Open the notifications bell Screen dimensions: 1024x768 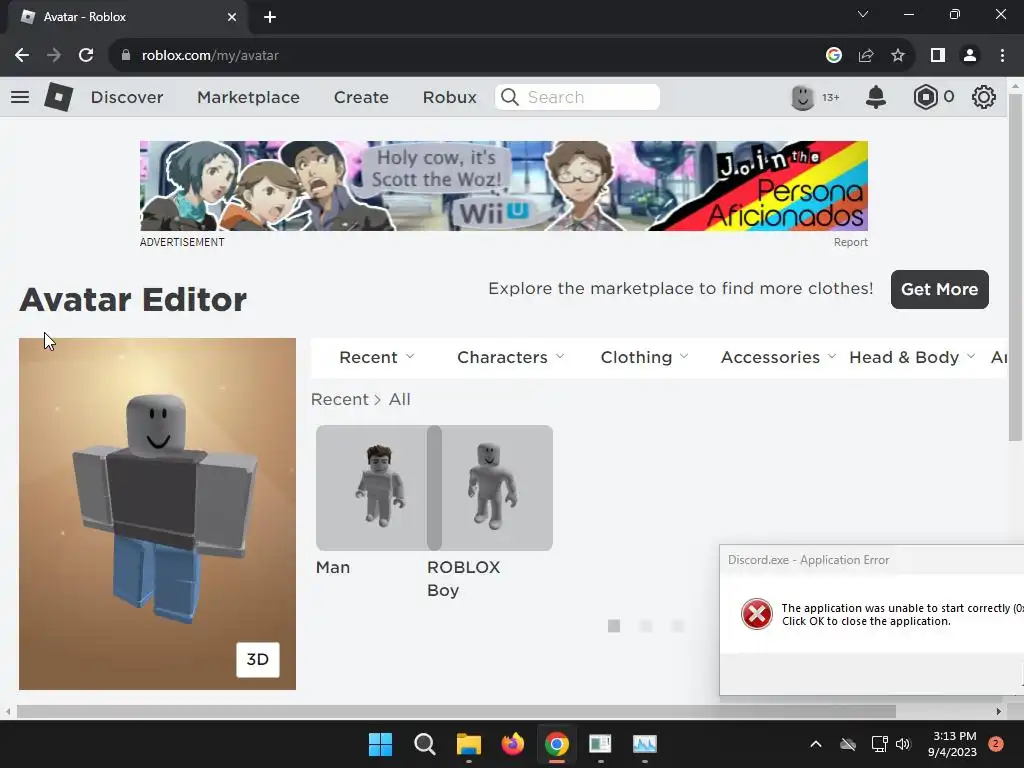[876, 97]
